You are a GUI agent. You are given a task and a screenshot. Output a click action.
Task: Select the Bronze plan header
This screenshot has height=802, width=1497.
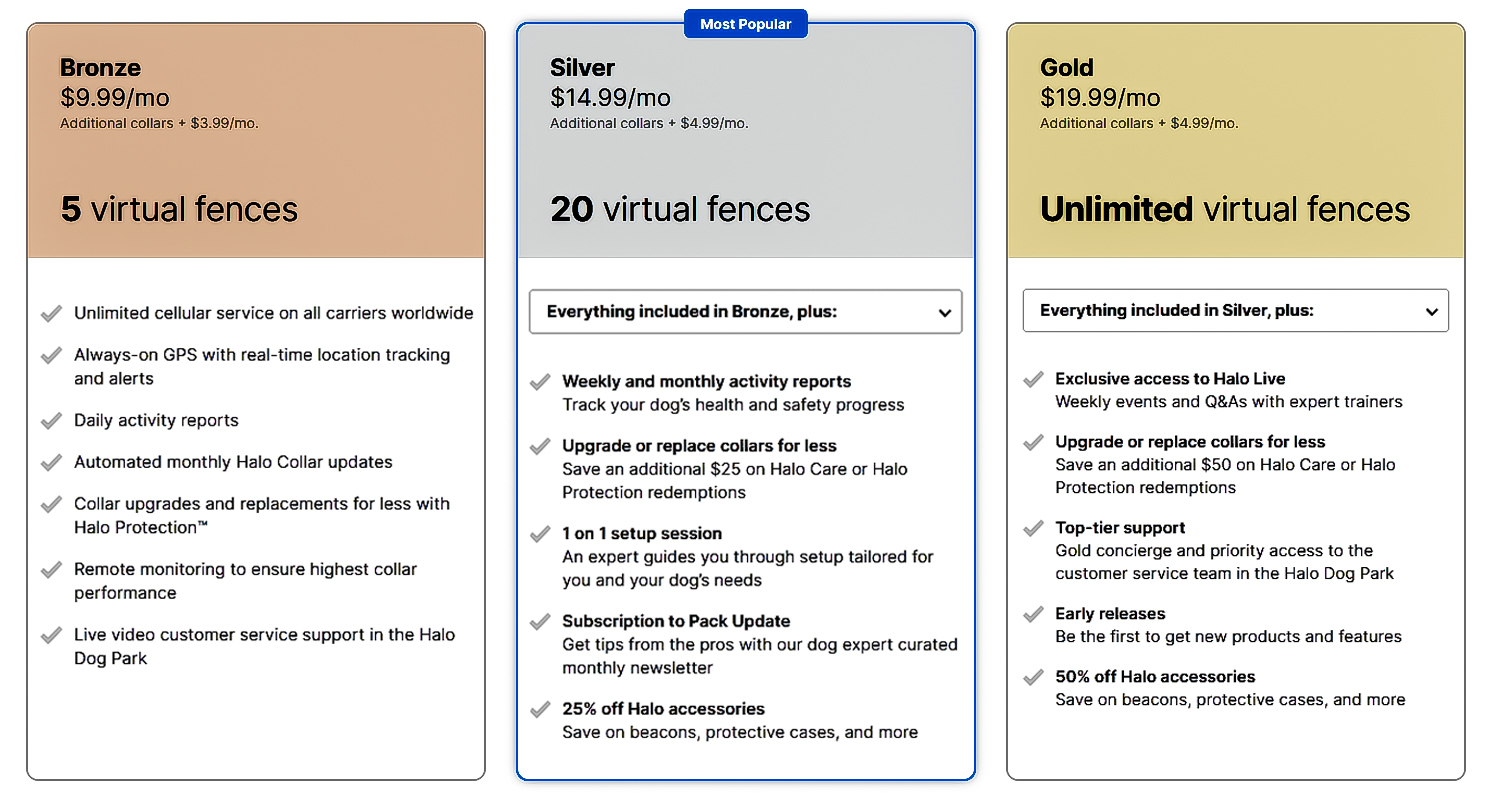click(x=100, y=68)
